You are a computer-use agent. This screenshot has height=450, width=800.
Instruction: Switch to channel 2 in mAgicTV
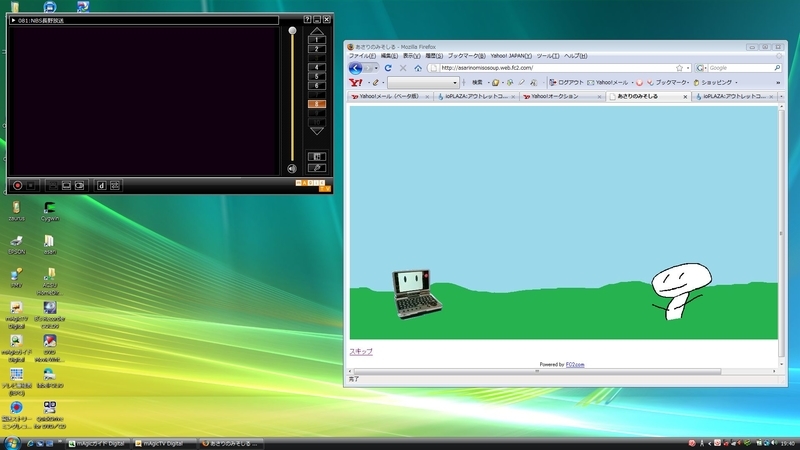point(317,49)
